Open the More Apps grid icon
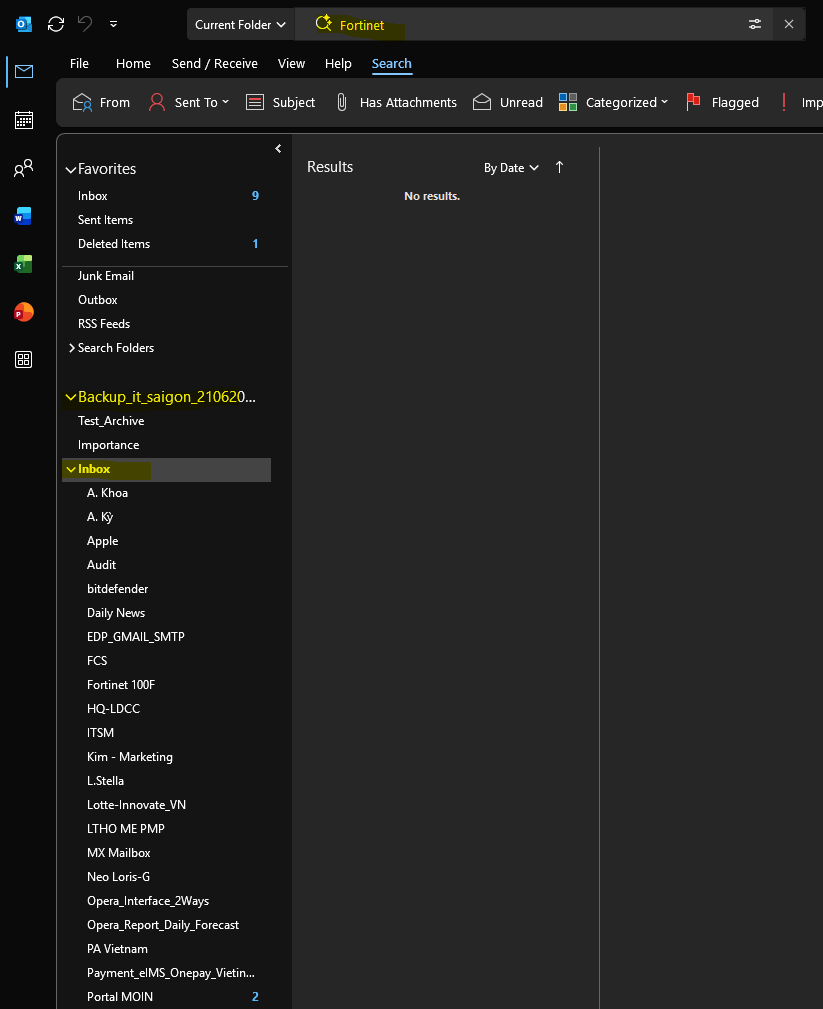 pyautogui.click(x=24, y=360)
